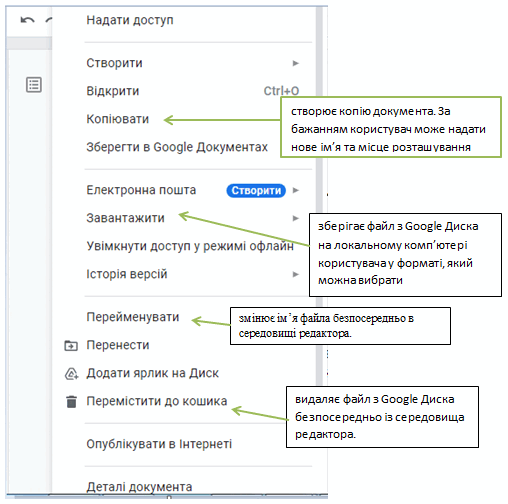Expand the Історія версій submenu arrow

(x=295, y=274)
